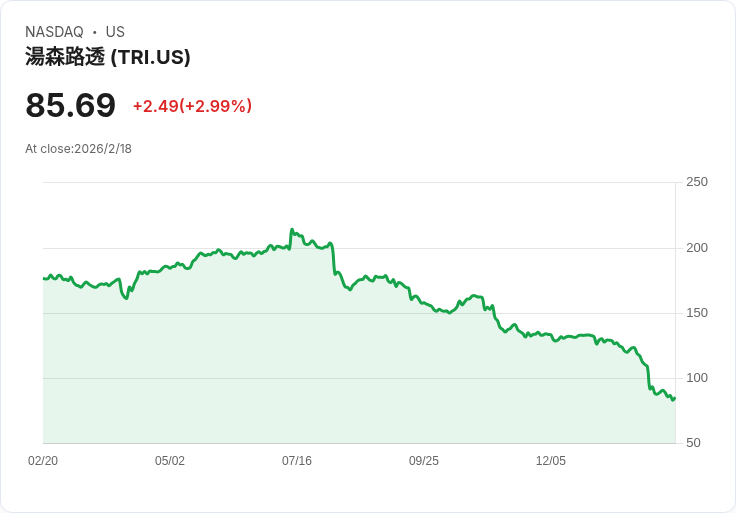The width and height of the screenshot is (736, 513).
Task: Click the 85.69 closing price
Action: click(71, 105)
